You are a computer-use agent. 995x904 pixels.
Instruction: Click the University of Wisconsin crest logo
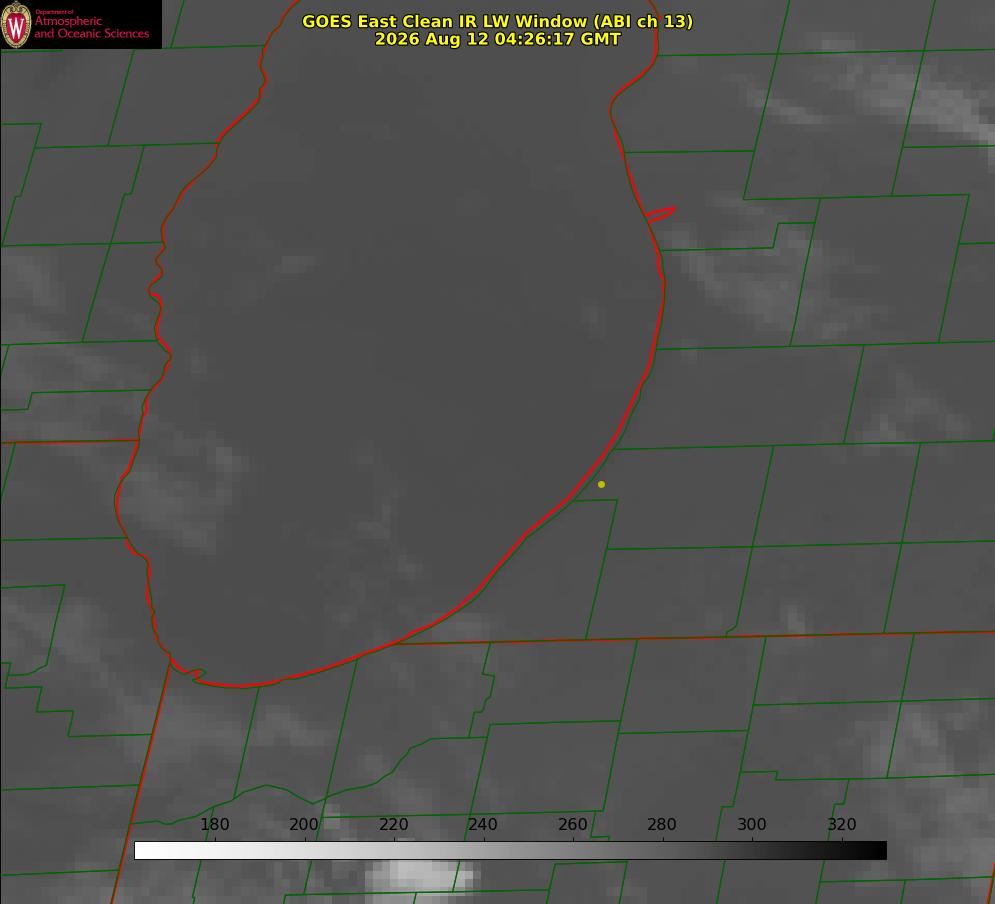click(x=16, y=24)
